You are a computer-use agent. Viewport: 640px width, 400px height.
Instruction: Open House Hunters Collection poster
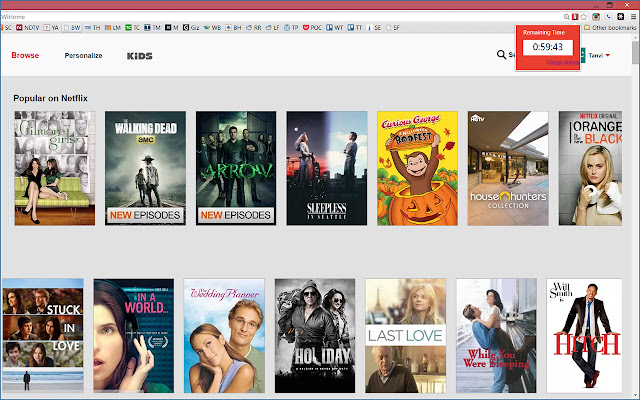coord(508,168)
